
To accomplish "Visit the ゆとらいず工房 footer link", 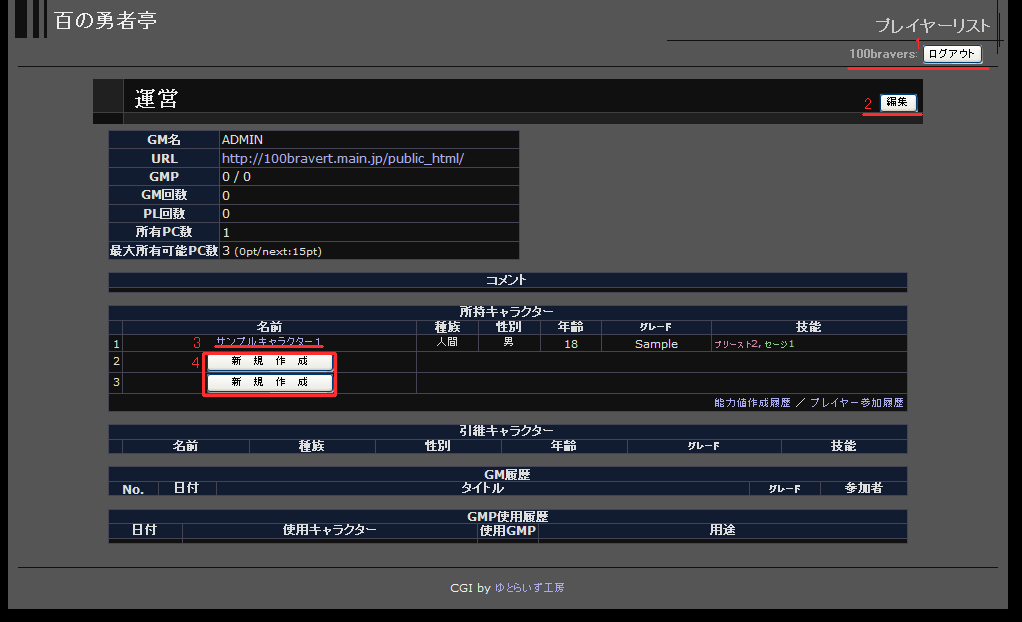I will point(536,588).
